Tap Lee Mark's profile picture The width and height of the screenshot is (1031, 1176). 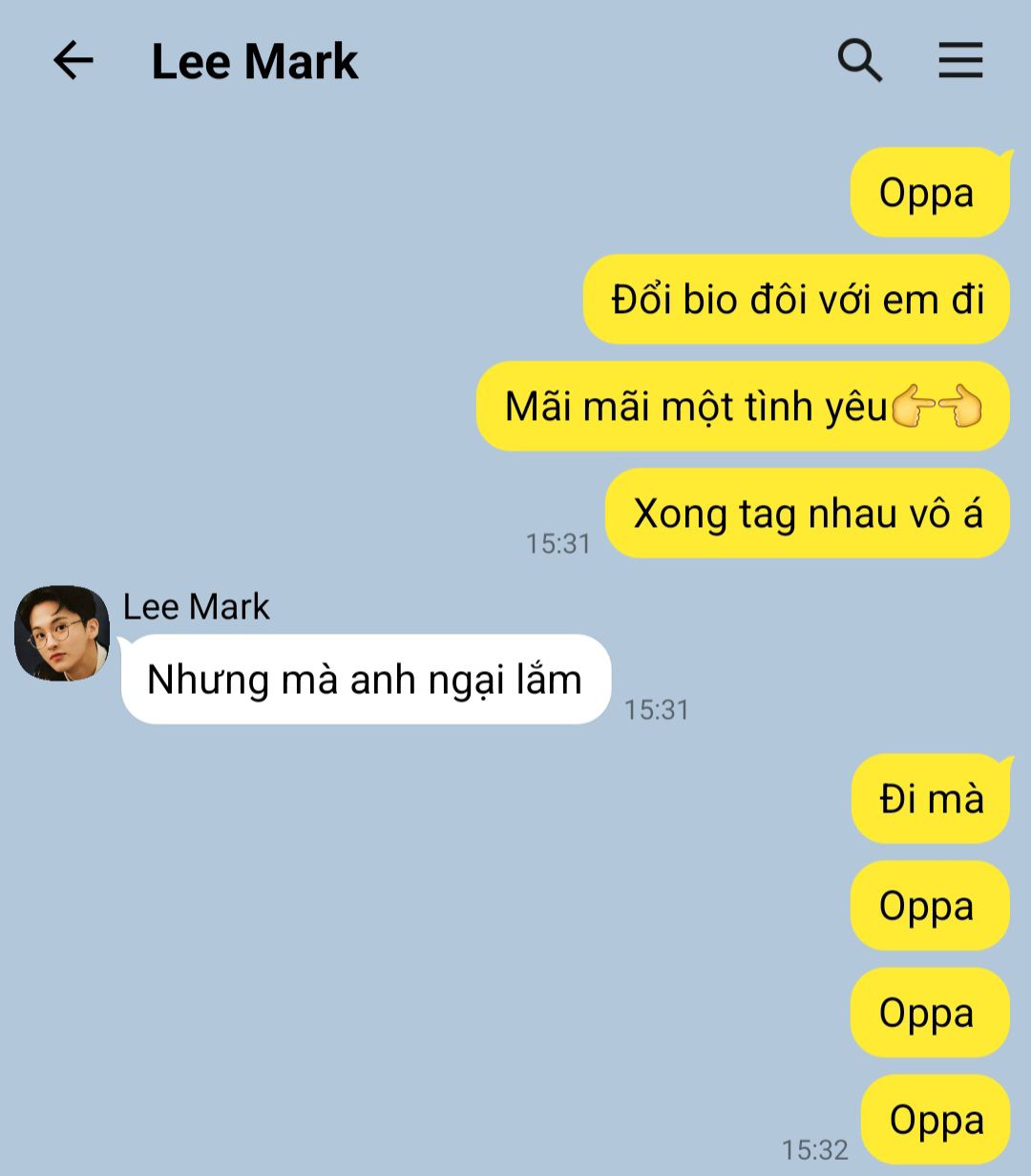[62, 633]
